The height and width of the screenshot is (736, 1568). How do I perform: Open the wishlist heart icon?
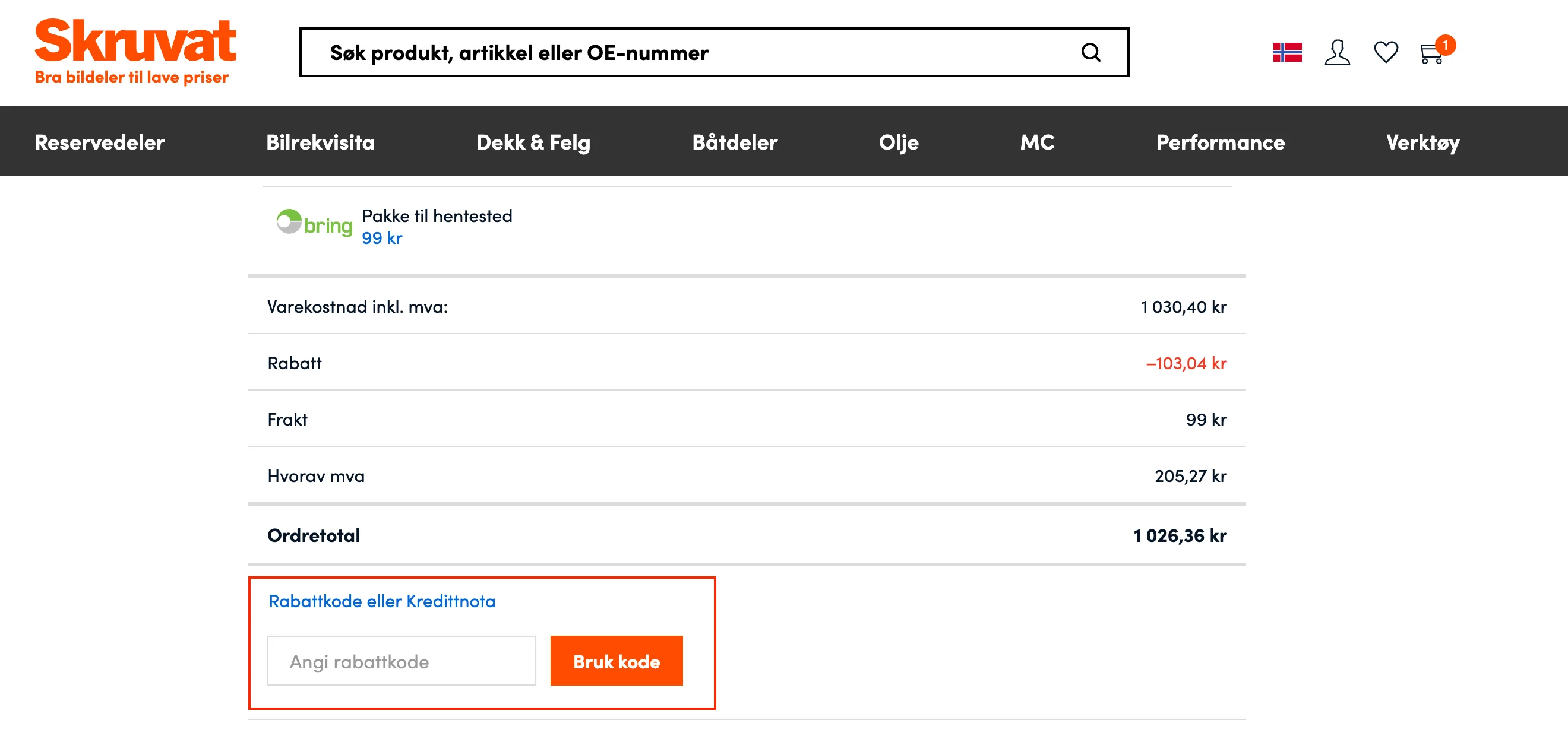click(x=1386, y=52)
